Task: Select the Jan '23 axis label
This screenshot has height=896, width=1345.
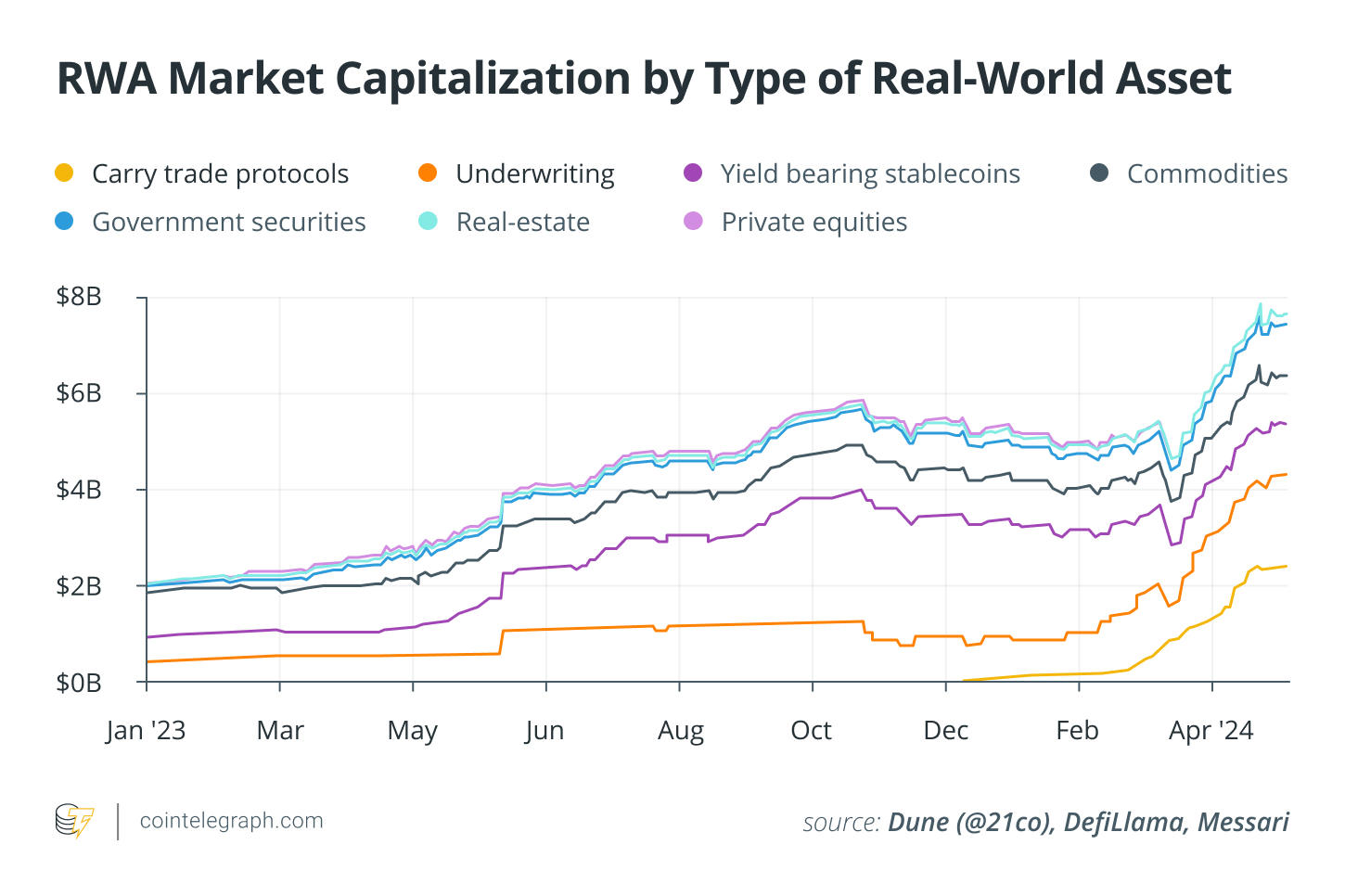Action: [x=146, y=731]
